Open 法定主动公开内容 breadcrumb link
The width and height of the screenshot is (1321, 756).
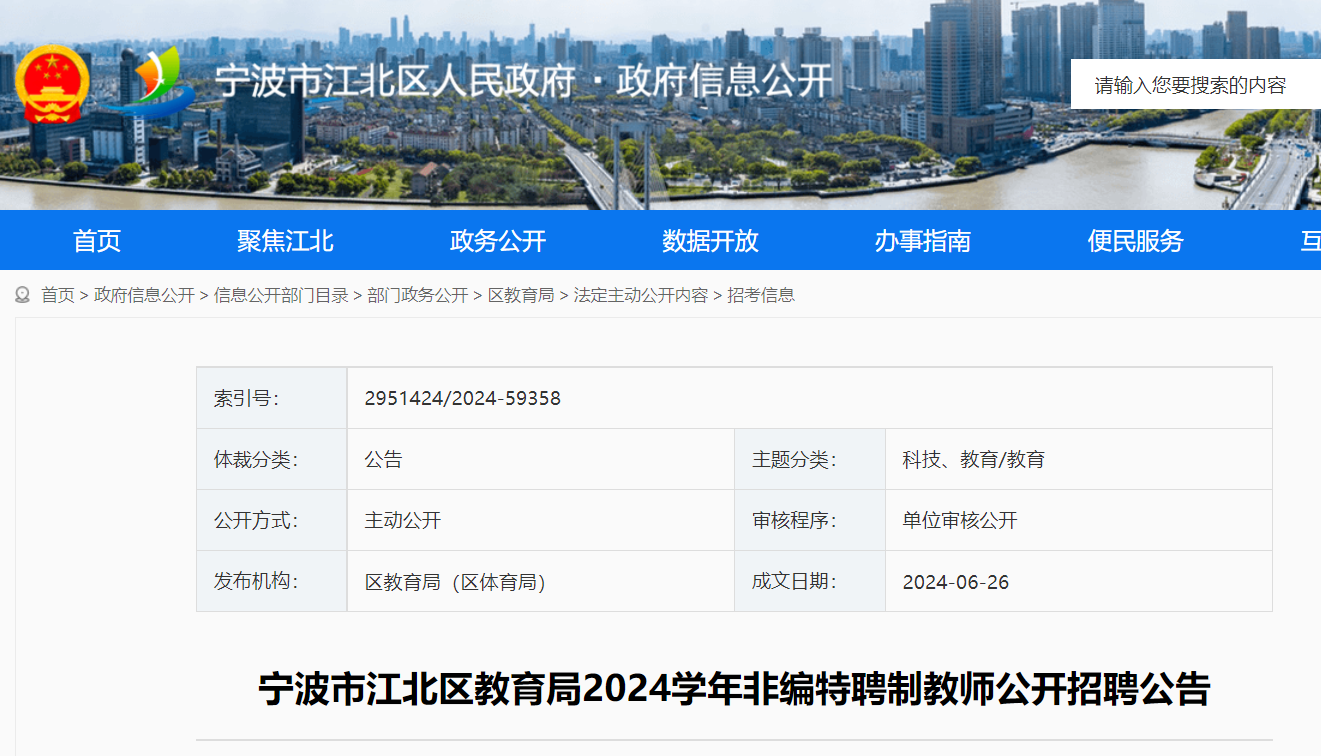click(x=640, y=295)
